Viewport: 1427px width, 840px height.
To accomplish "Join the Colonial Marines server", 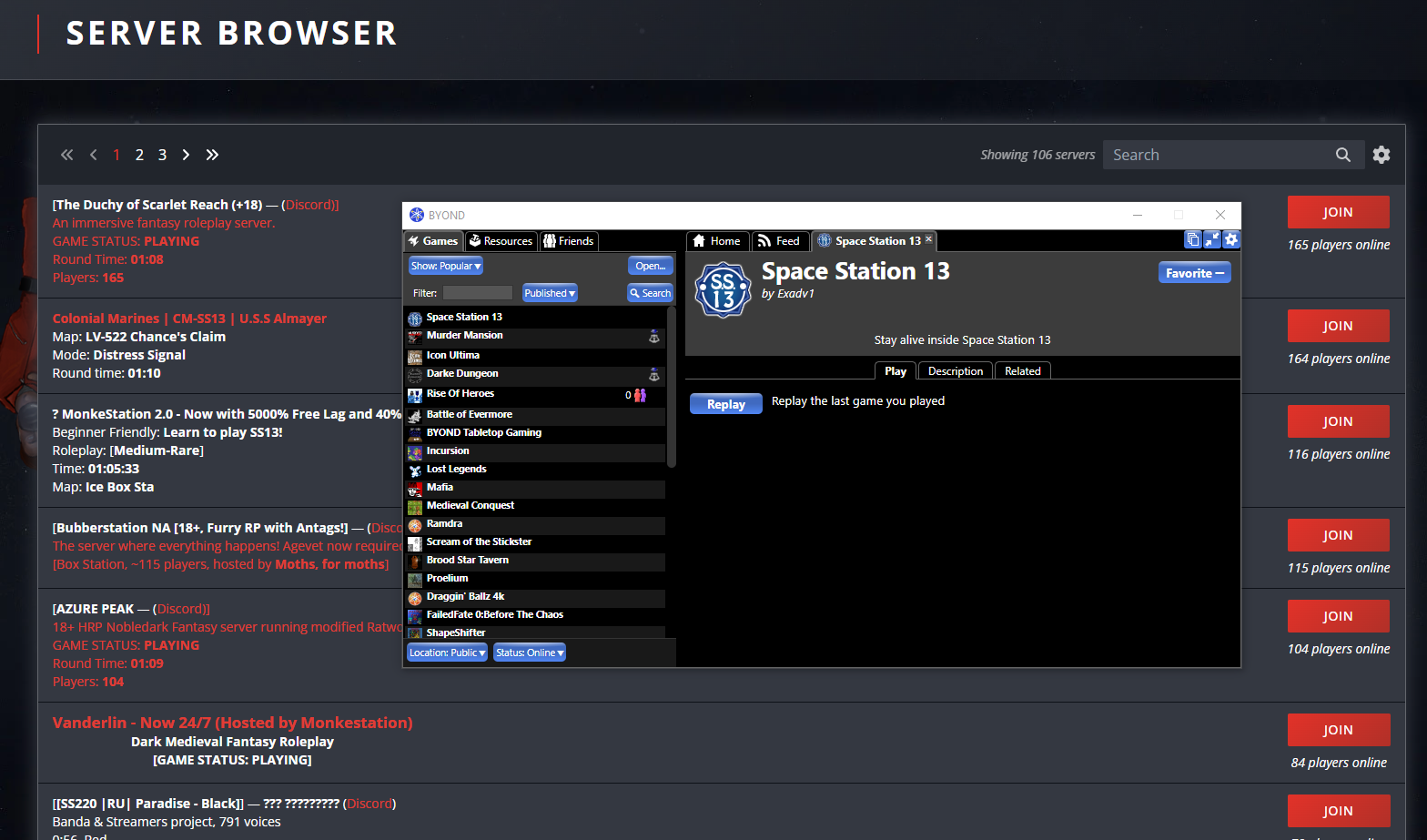I will coord(1339,326).
